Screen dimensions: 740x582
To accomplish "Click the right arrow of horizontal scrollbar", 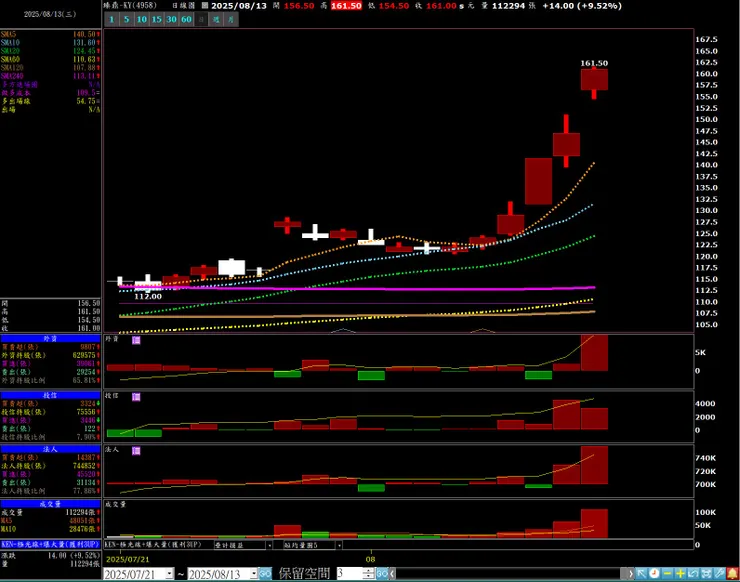I will click(631, 574).
